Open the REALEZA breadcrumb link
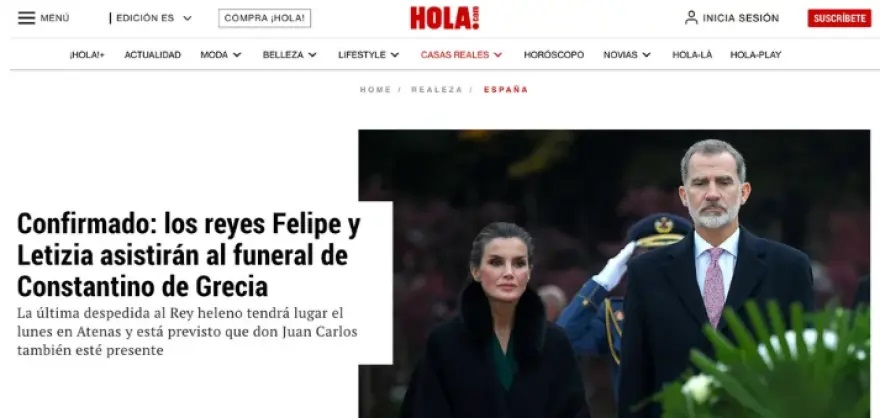880x418 pixels. [437, 90]
